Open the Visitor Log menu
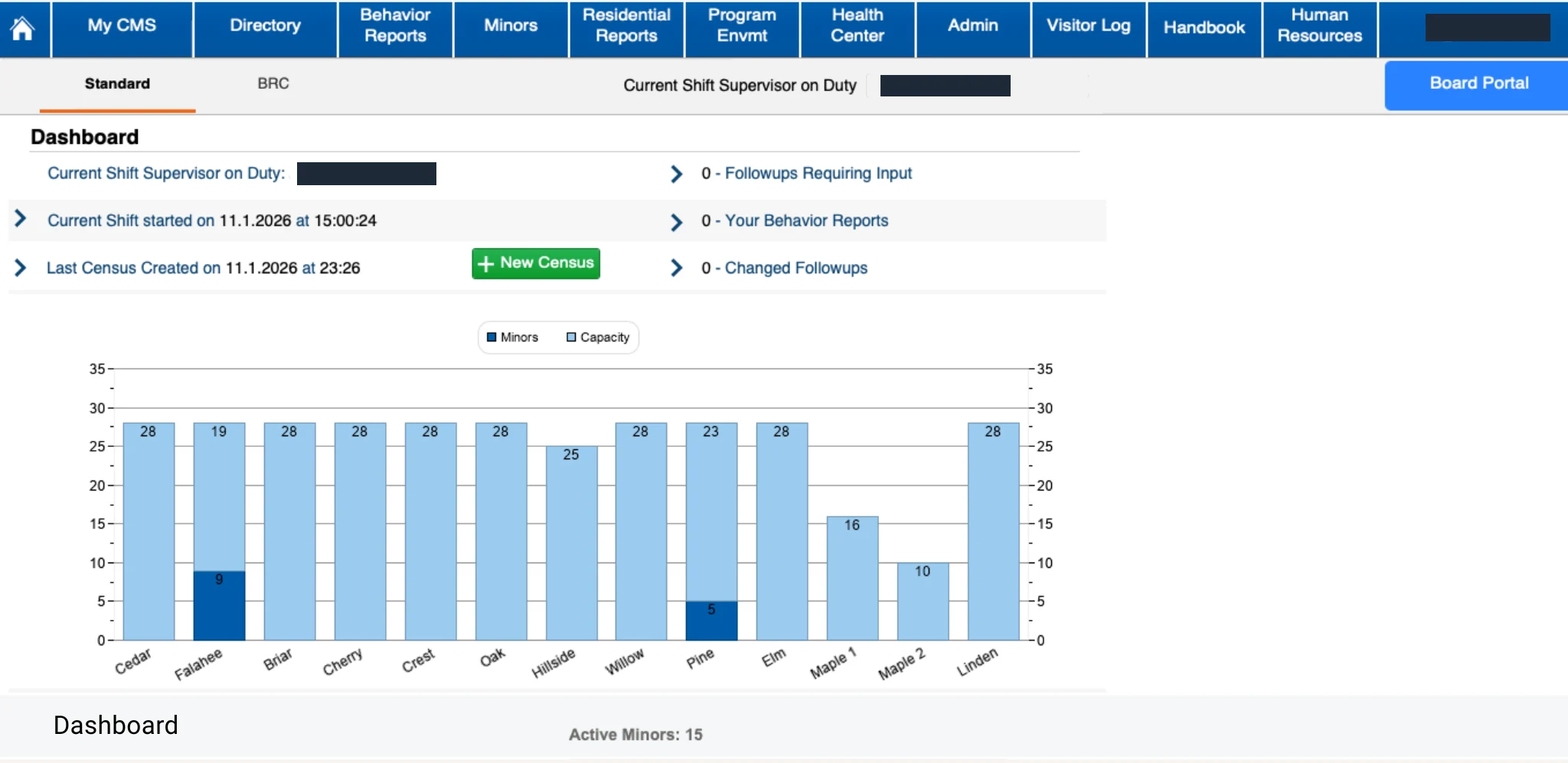The image size is (1568, 763). coord(1089,29)
